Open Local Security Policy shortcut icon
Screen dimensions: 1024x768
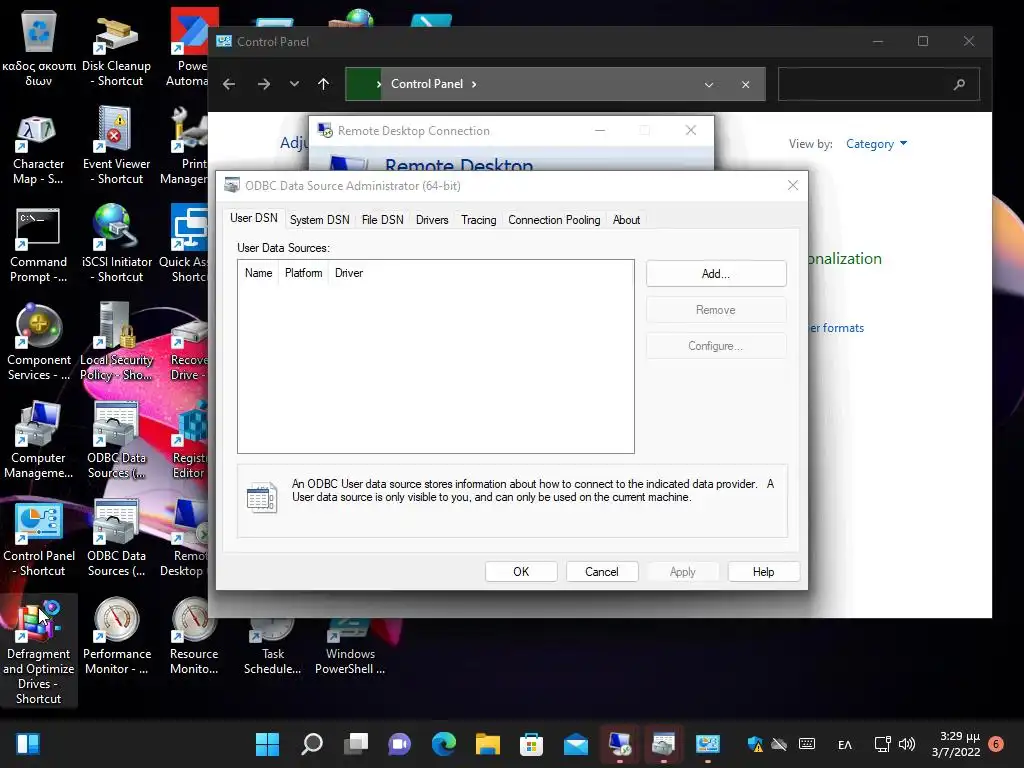pyautogui.click(x=116, y=343)
